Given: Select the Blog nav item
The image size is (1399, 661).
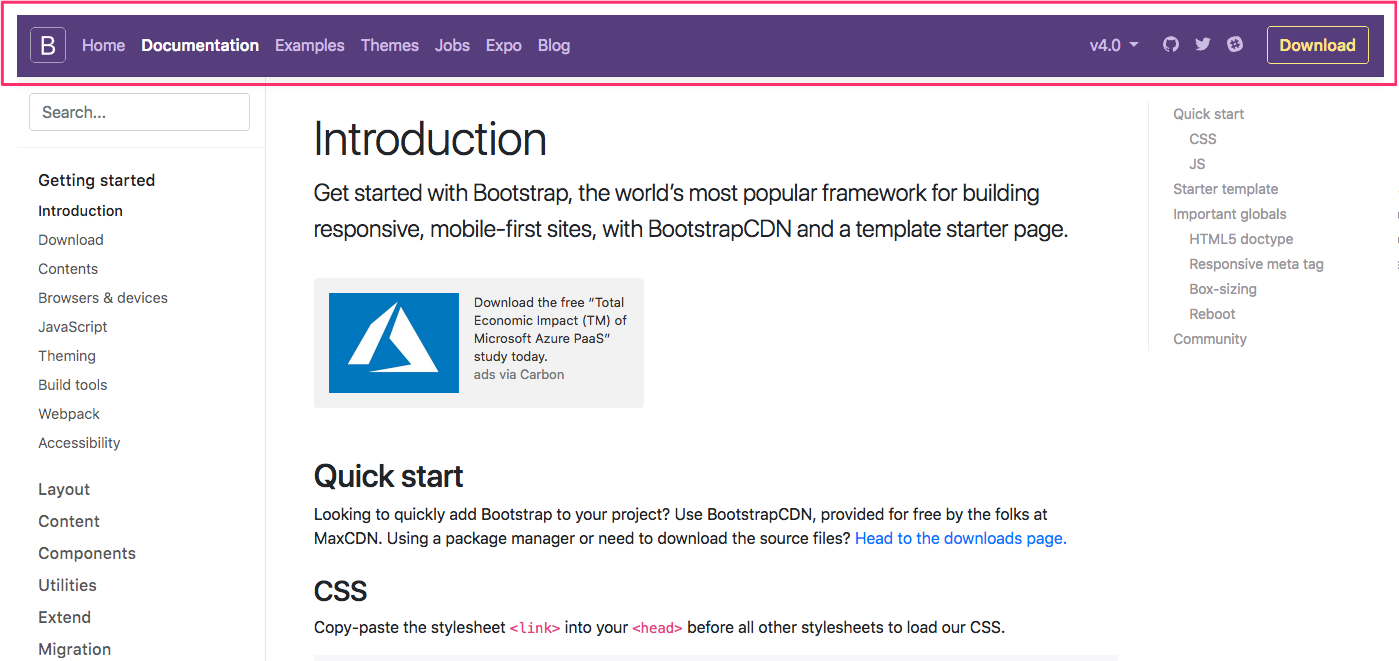Looking at the screenshot, I should point(554,45).
